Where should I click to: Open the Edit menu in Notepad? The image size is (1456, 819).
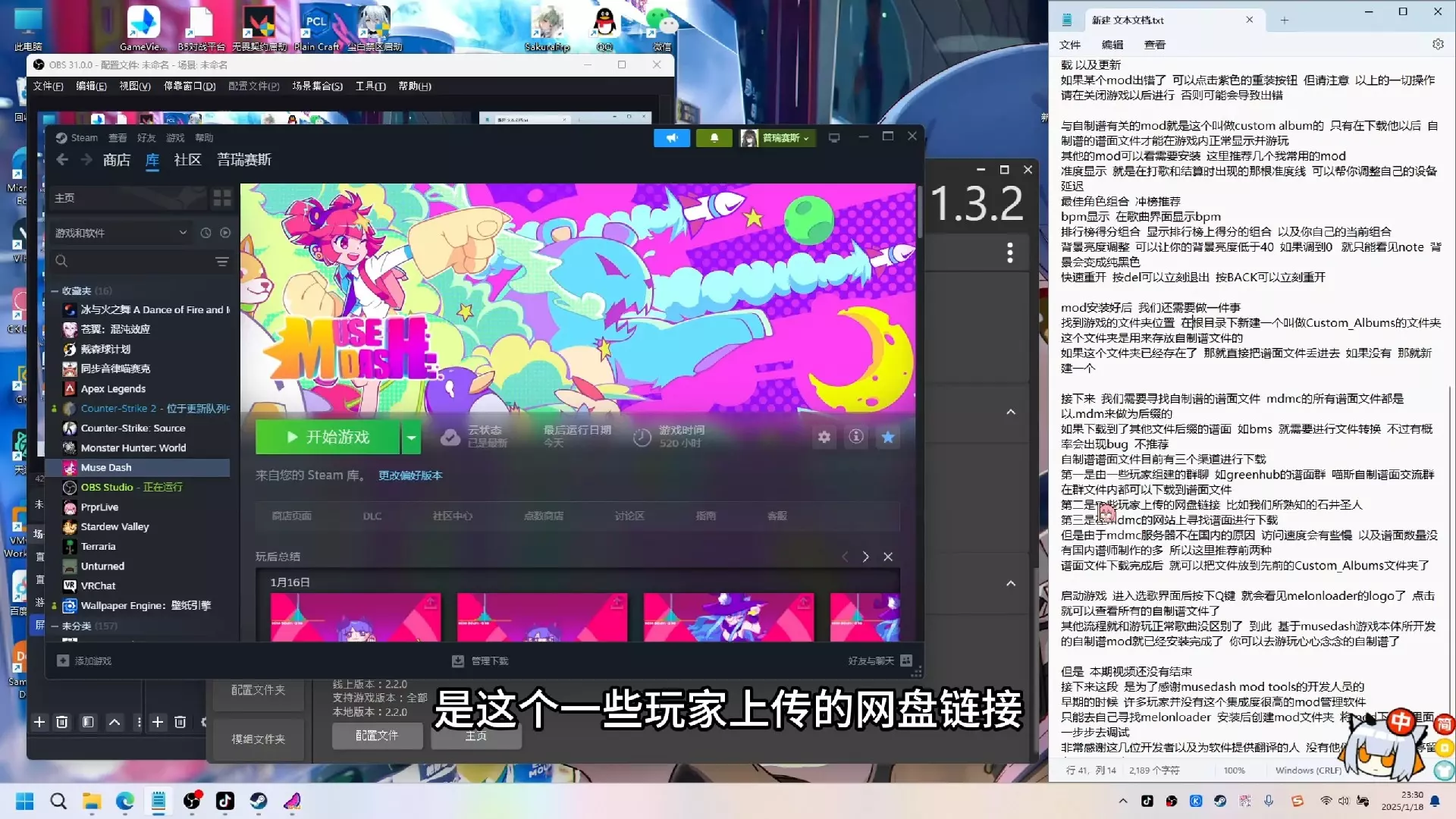[x=1112, y=45]
